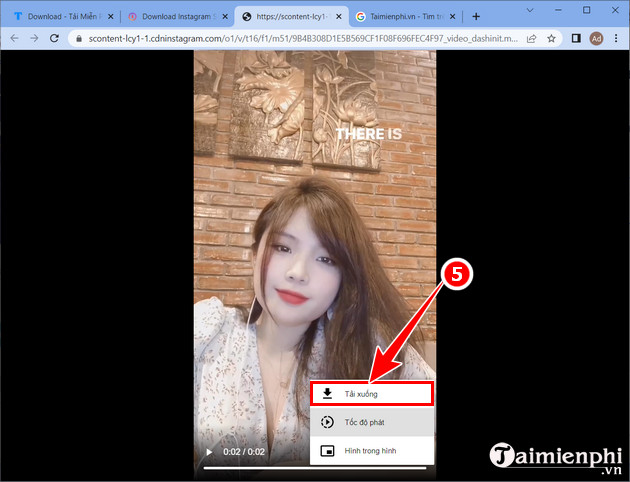630x482 pixels.
Task: Click the address bar URL field
Action: coord(303,39)
